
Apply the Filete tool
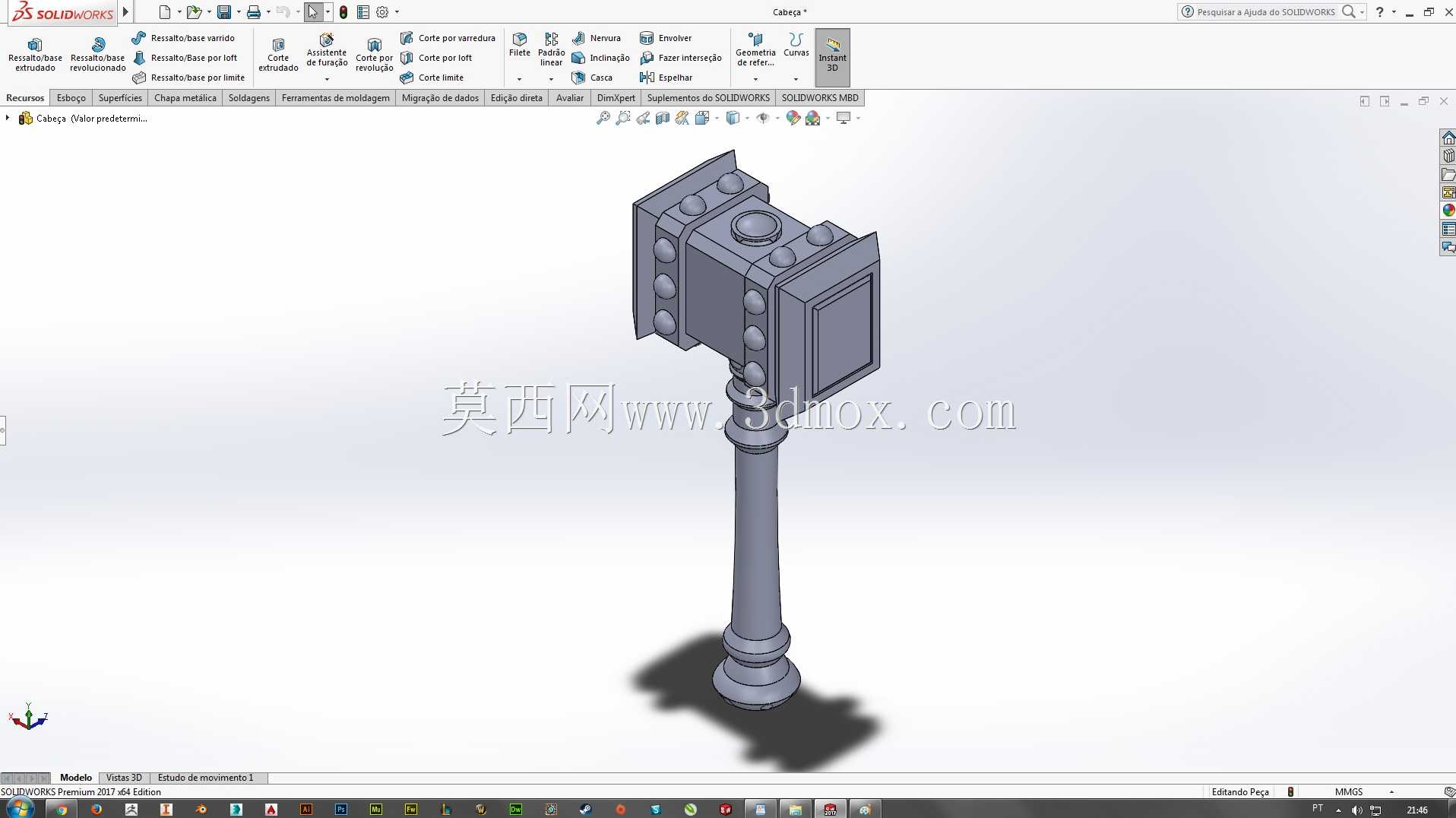click(520, 45)
